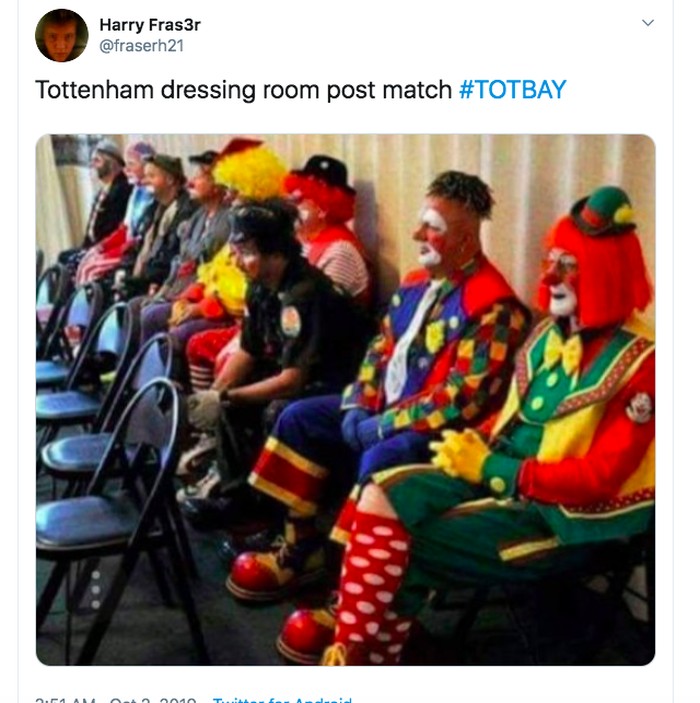Image resolution: width=700 pixels, height=703 pixels.
Task: Open the #TOTBAY hashtag link
Action: point(512,90)
